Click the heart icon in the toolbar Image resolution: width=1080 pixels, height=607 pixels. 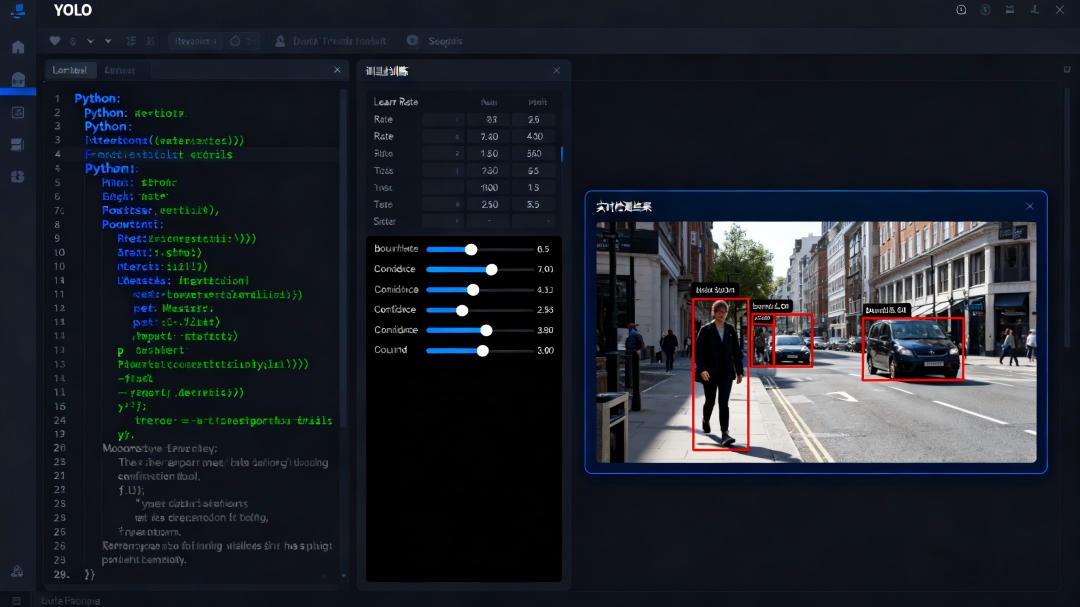[x=55, y=41]
